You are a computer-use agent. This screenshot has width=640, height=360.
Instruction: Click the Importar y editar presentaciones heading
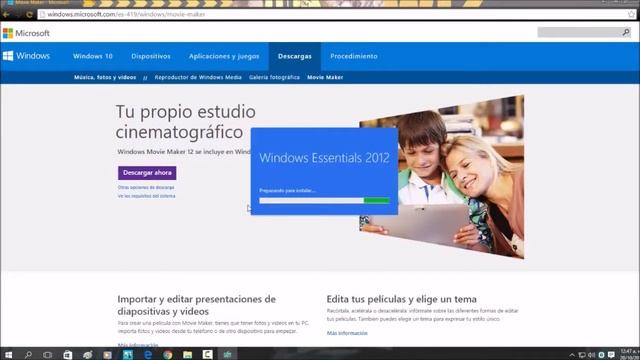tap(197, 305)
